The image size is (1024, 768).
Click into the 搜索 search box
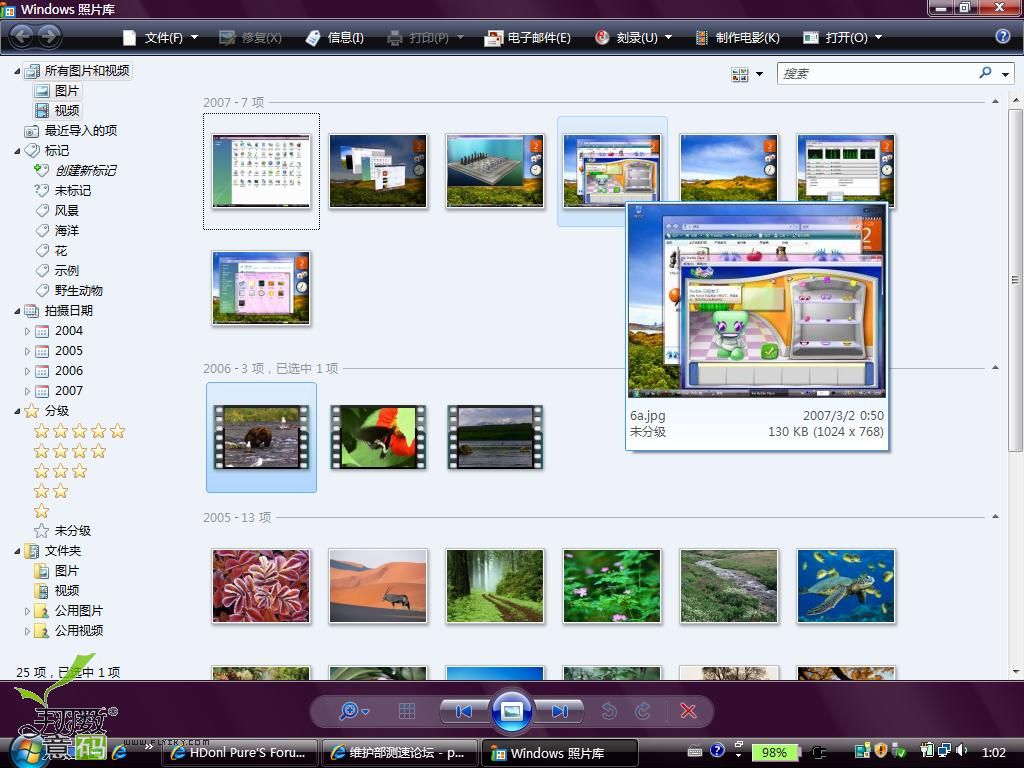(876, 73)
